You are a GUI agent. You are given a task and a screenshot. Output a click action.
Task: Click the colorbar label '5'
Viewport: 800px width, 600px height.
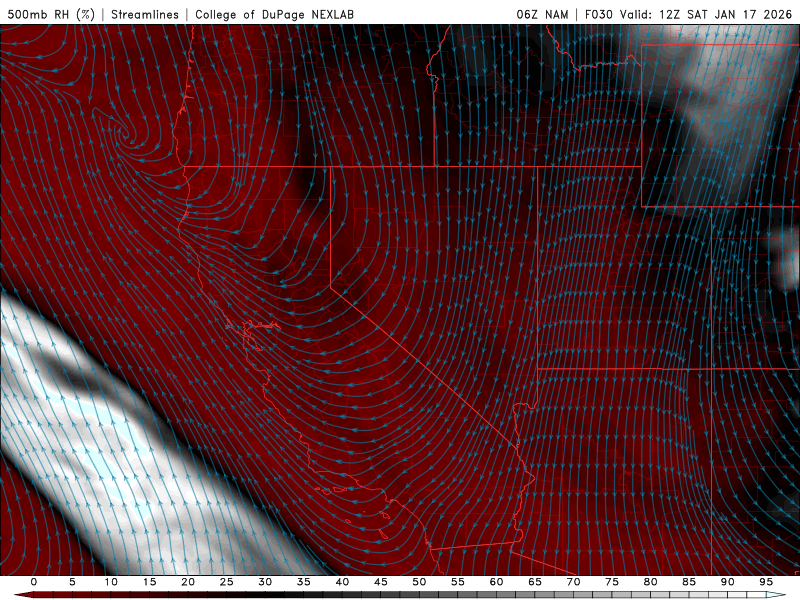coord(72,582)
